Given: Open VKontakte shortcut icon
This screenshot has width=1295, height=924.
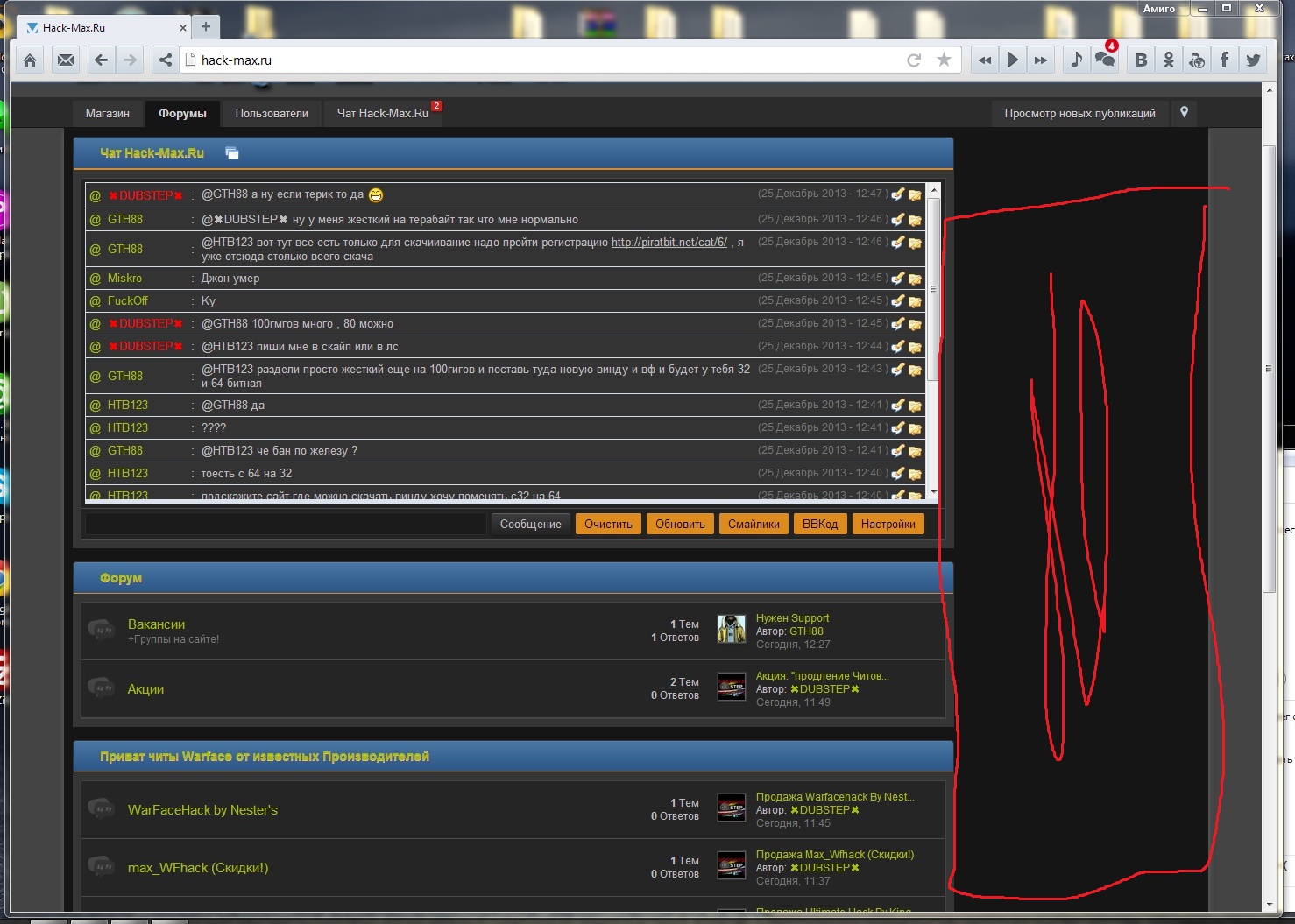Looking at the screenshot, I should (x=1141, y=60).
